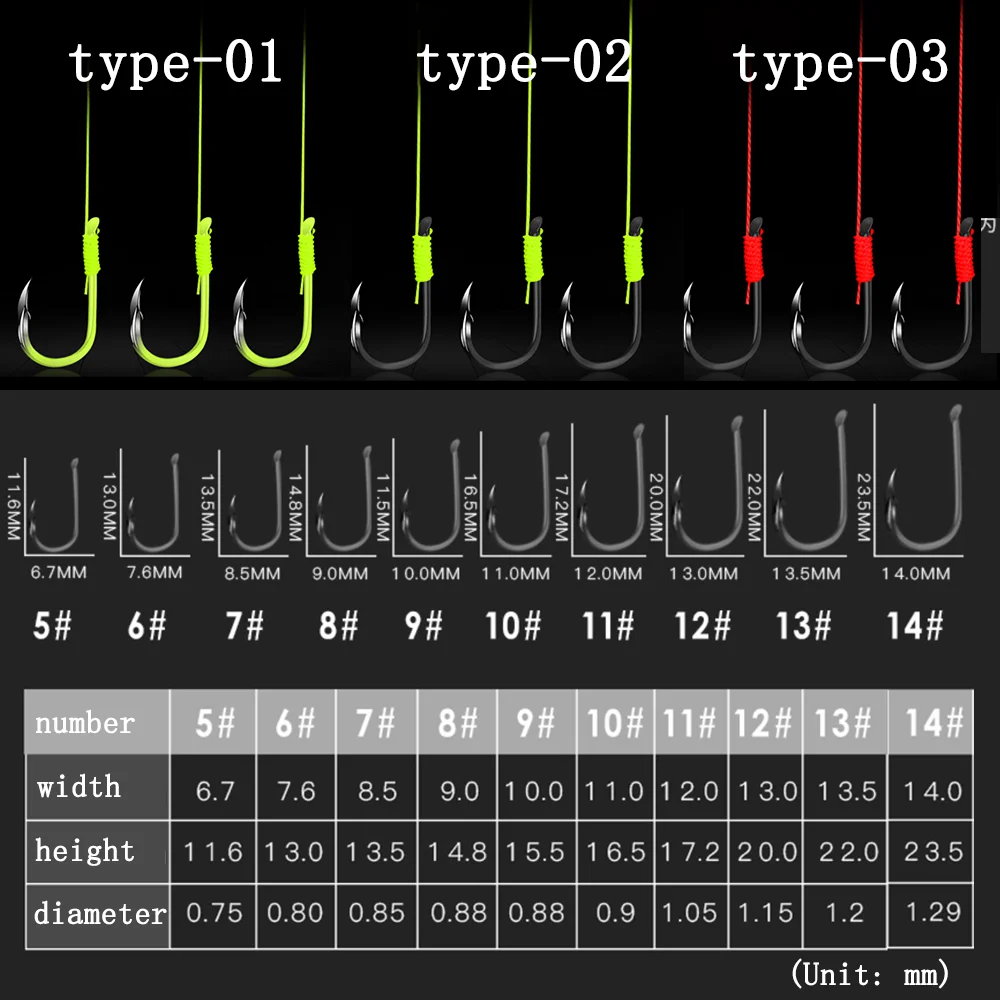Click the 13# column header in the table
1000x1000 pixels.
click(844, 722)
